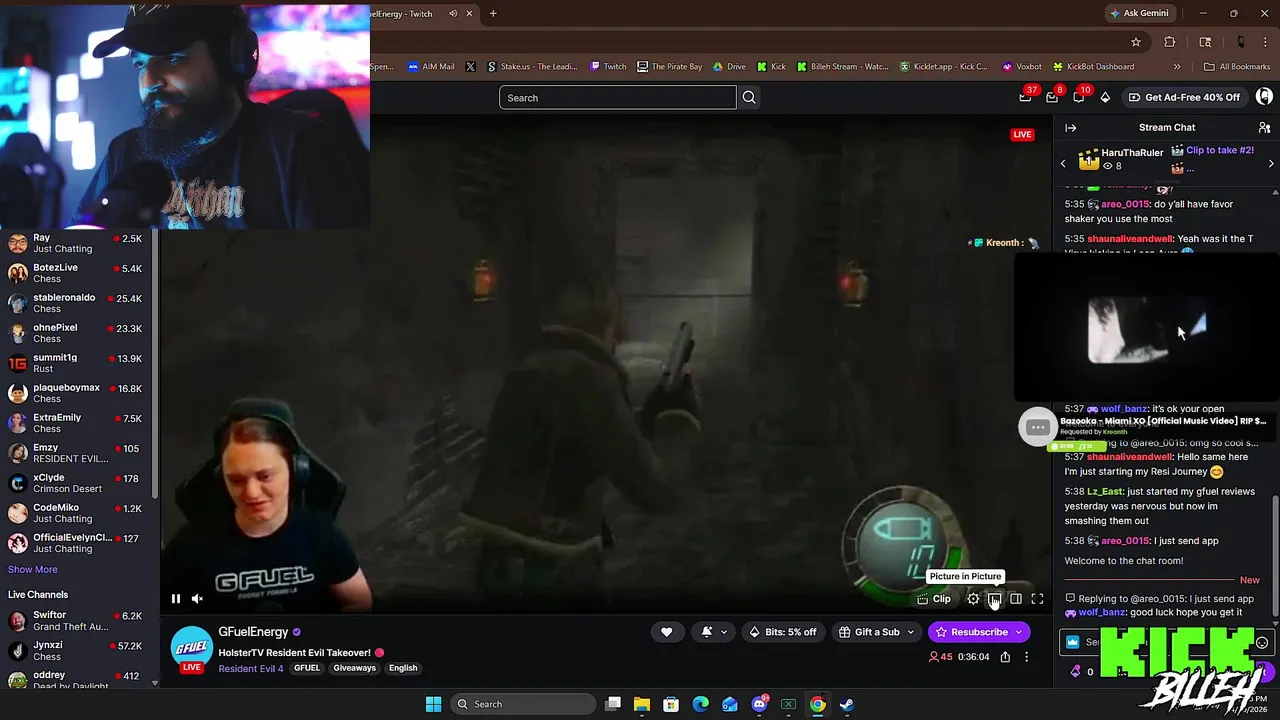
Task: Open Swiftor channel under Live Channels
Action: 80,621
